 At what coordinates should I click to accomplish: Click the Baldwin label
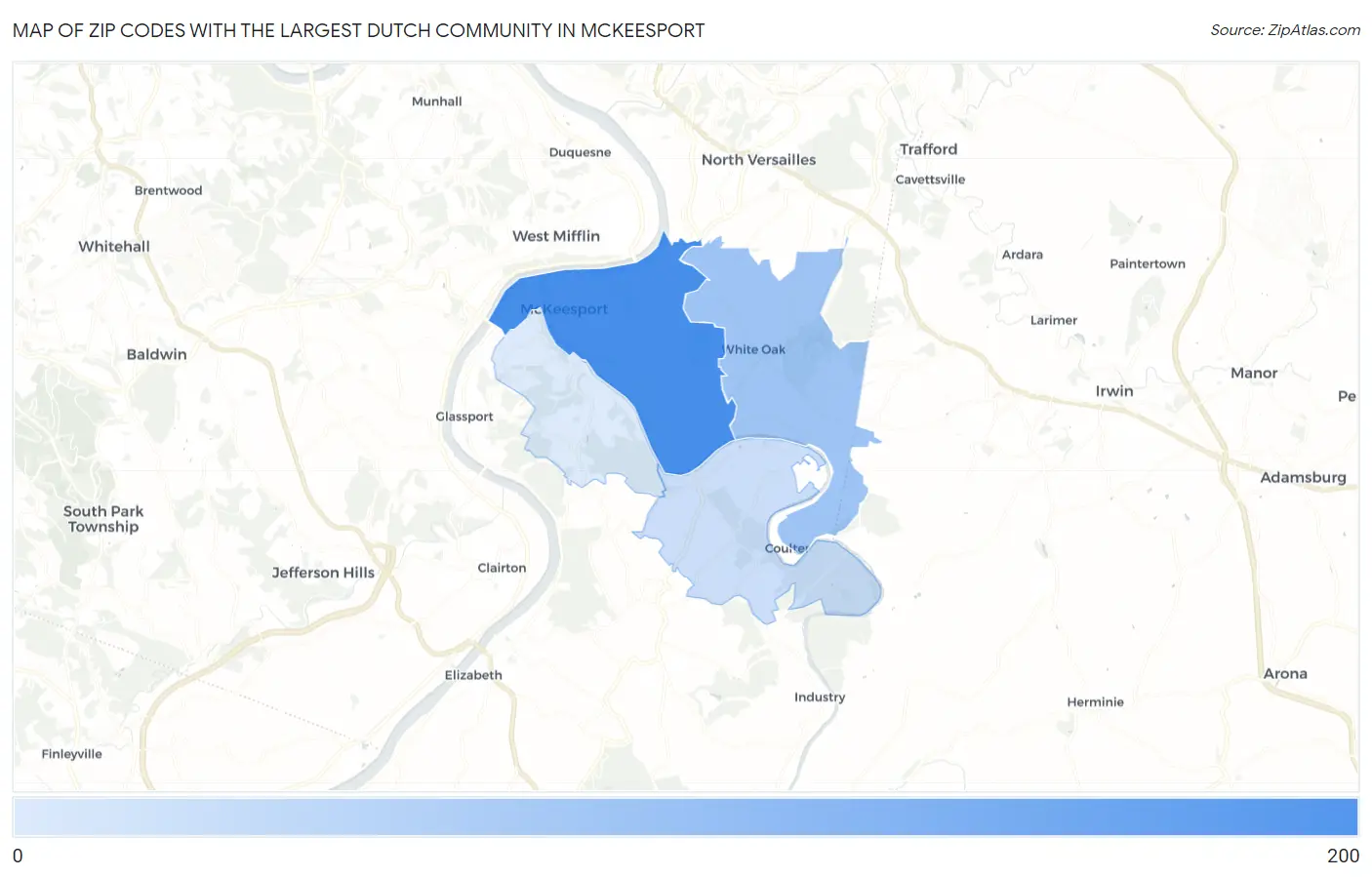(156, 354)
